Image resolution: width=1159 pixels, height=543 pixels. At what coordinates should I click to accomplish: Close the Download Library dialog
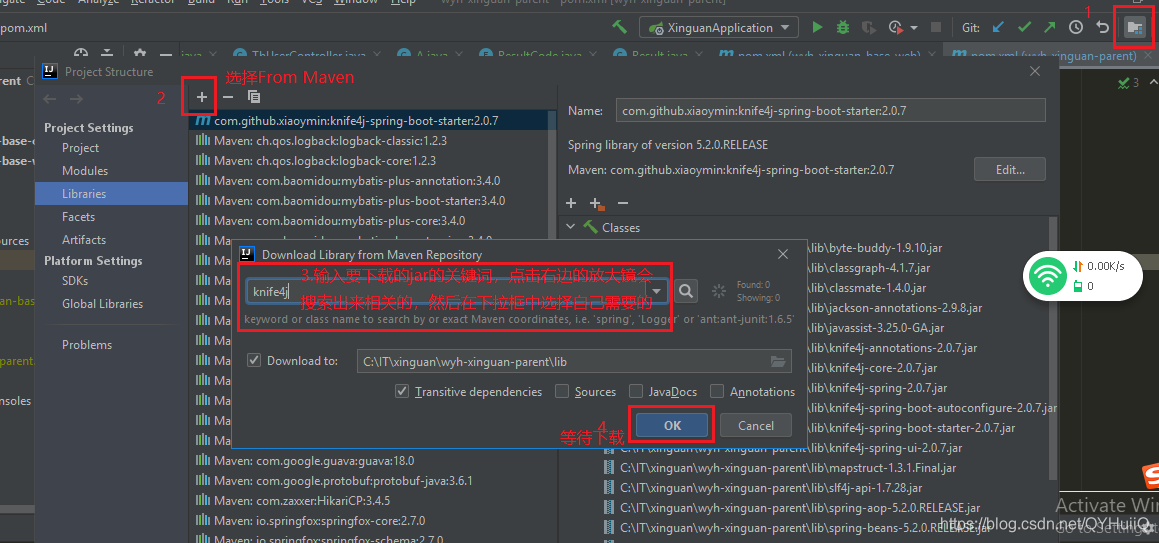(784, 254)
